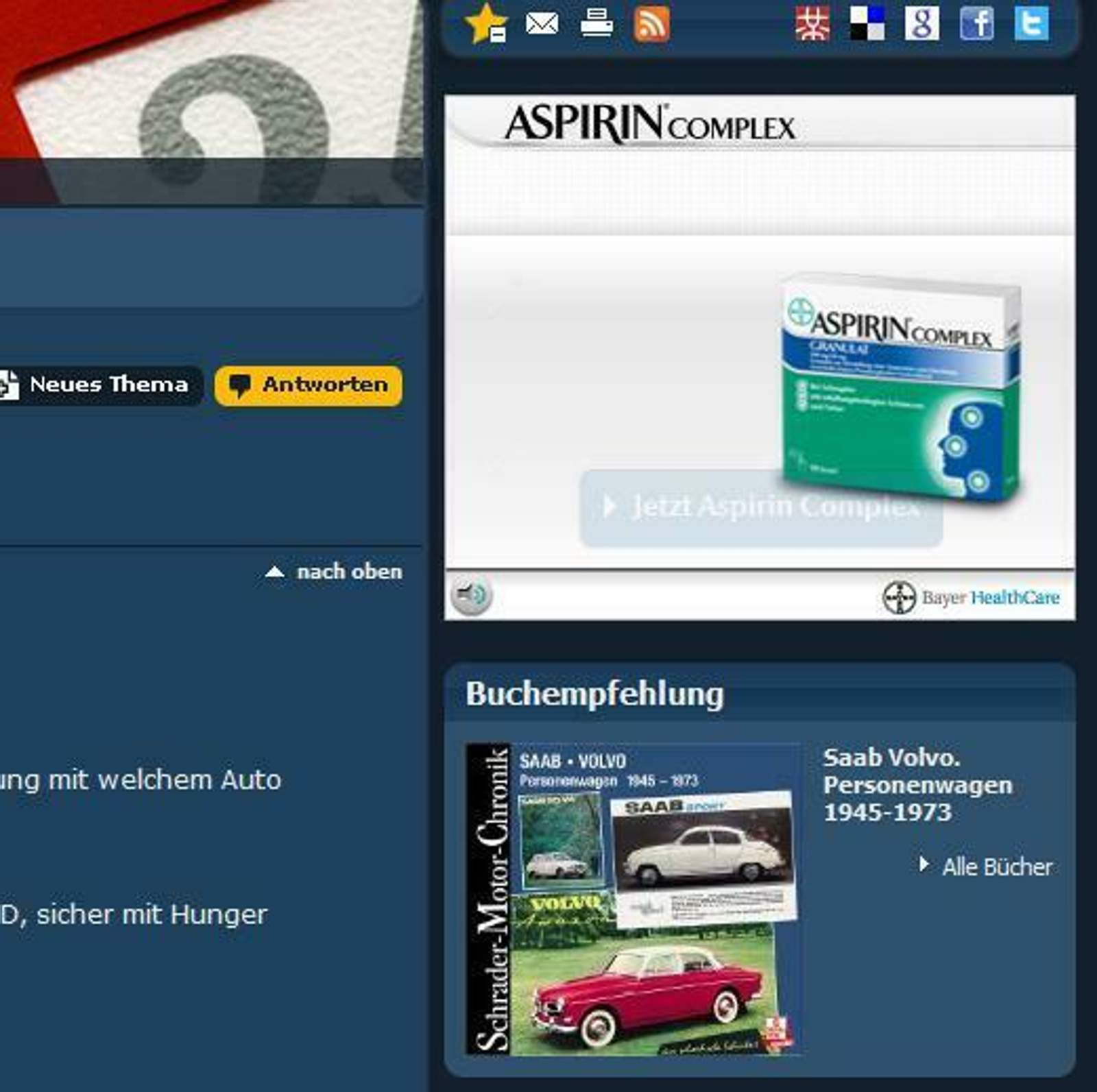Share on Facebook icon
The image size is (1097, 1092).
click(977, 24)
